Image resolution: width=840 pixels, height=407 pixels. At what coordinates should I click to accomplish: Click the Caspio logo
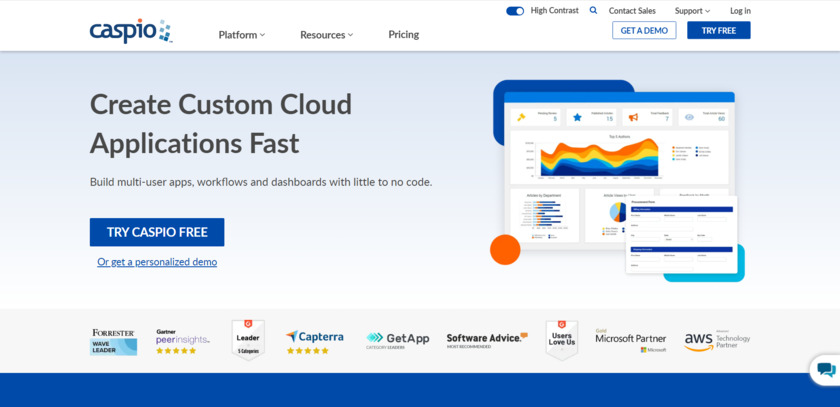pyautogui.click(x=131, y=31)
